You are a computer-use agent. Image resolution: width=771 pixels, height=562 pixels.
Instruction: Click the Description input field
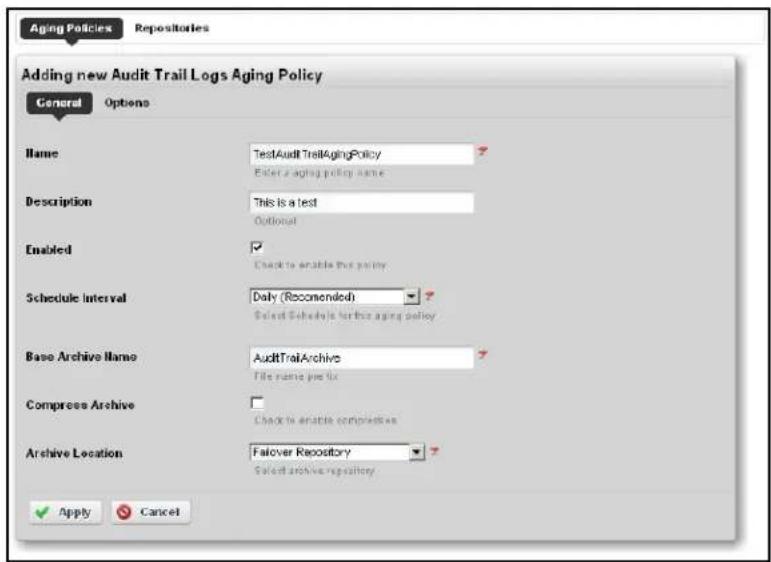(x=362, y=202)
